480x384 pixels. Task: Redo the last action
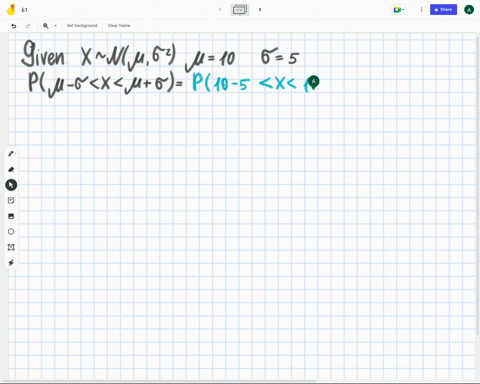[x=28, y=26]
